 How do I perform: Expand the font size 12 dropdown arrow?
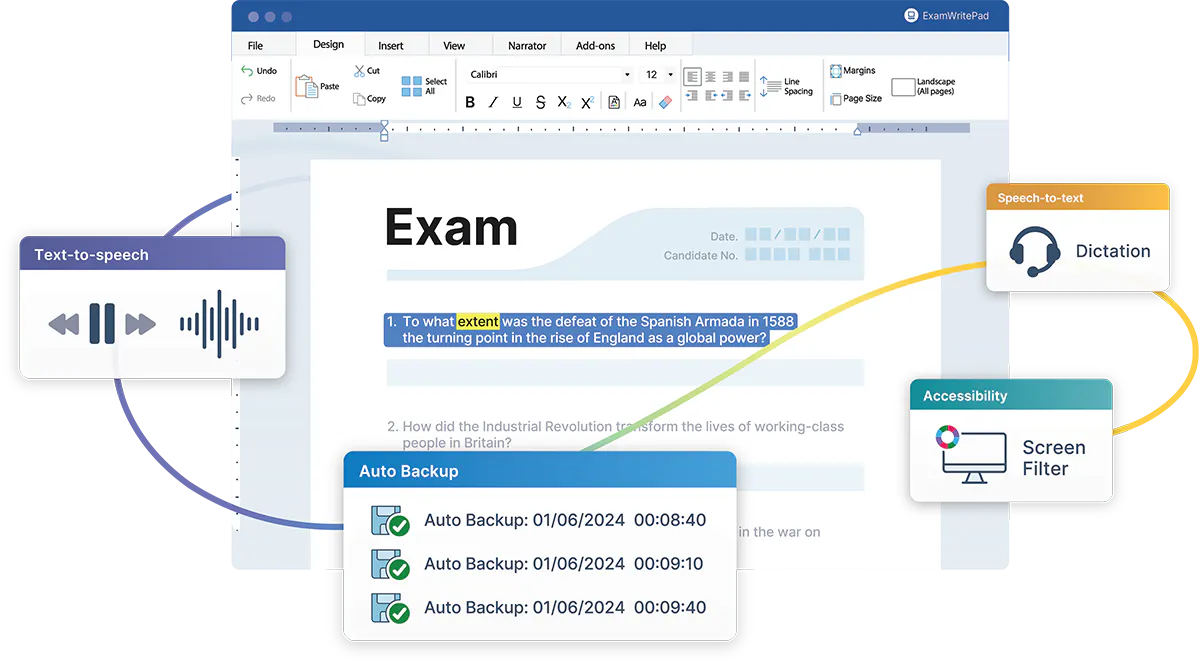click(670, 75)
